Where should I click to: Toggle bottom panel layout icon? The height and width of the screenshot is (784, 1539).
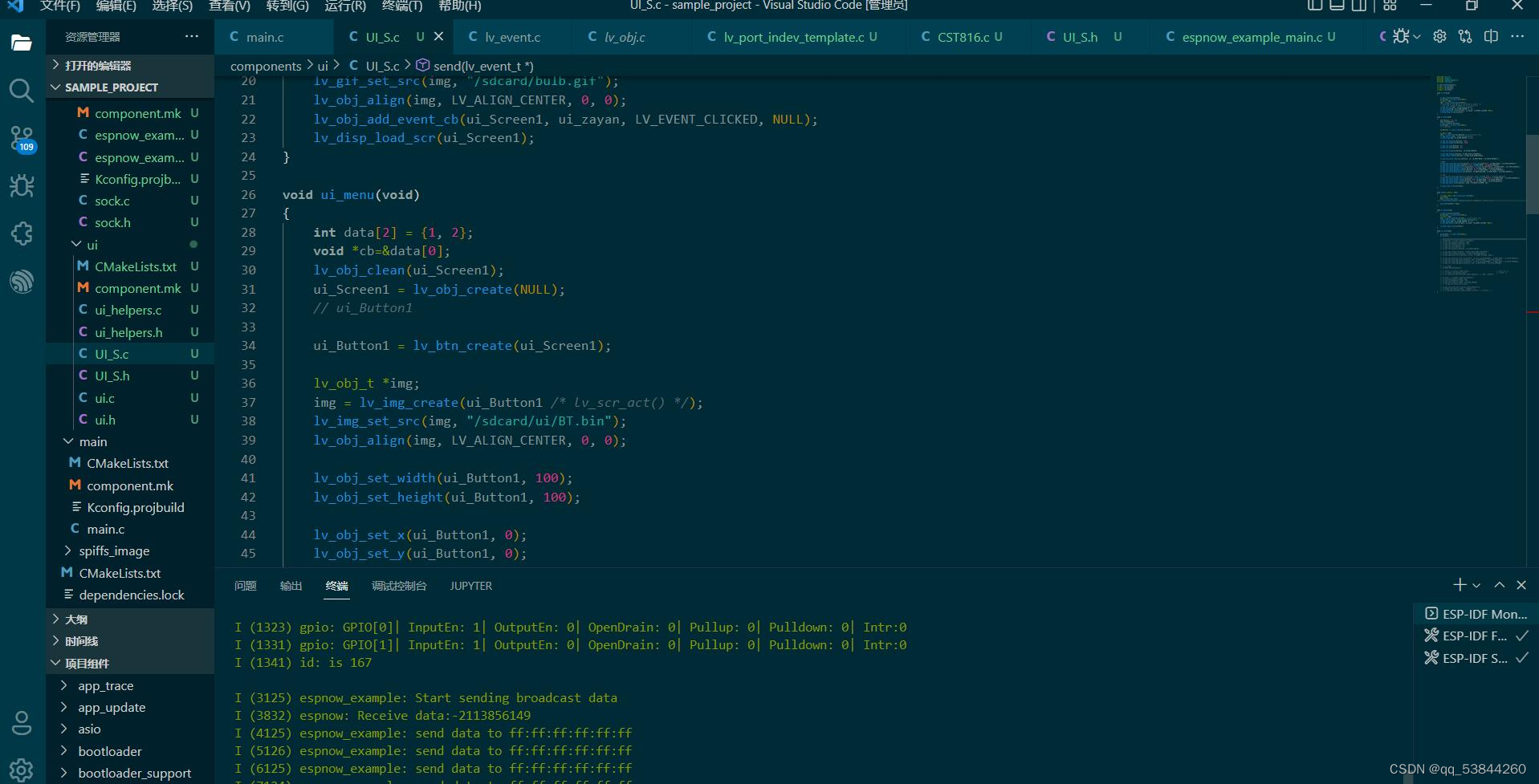(x=1337, y=6)
